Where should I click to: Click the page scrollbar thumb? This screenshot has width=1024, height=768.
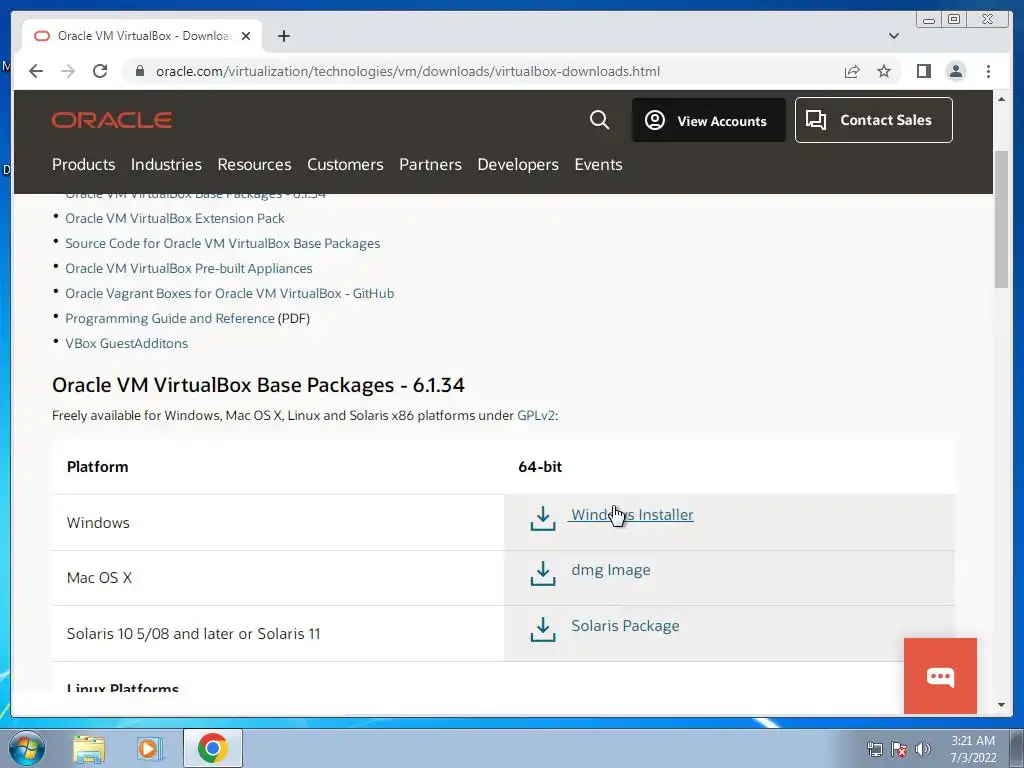(1001, 219)
